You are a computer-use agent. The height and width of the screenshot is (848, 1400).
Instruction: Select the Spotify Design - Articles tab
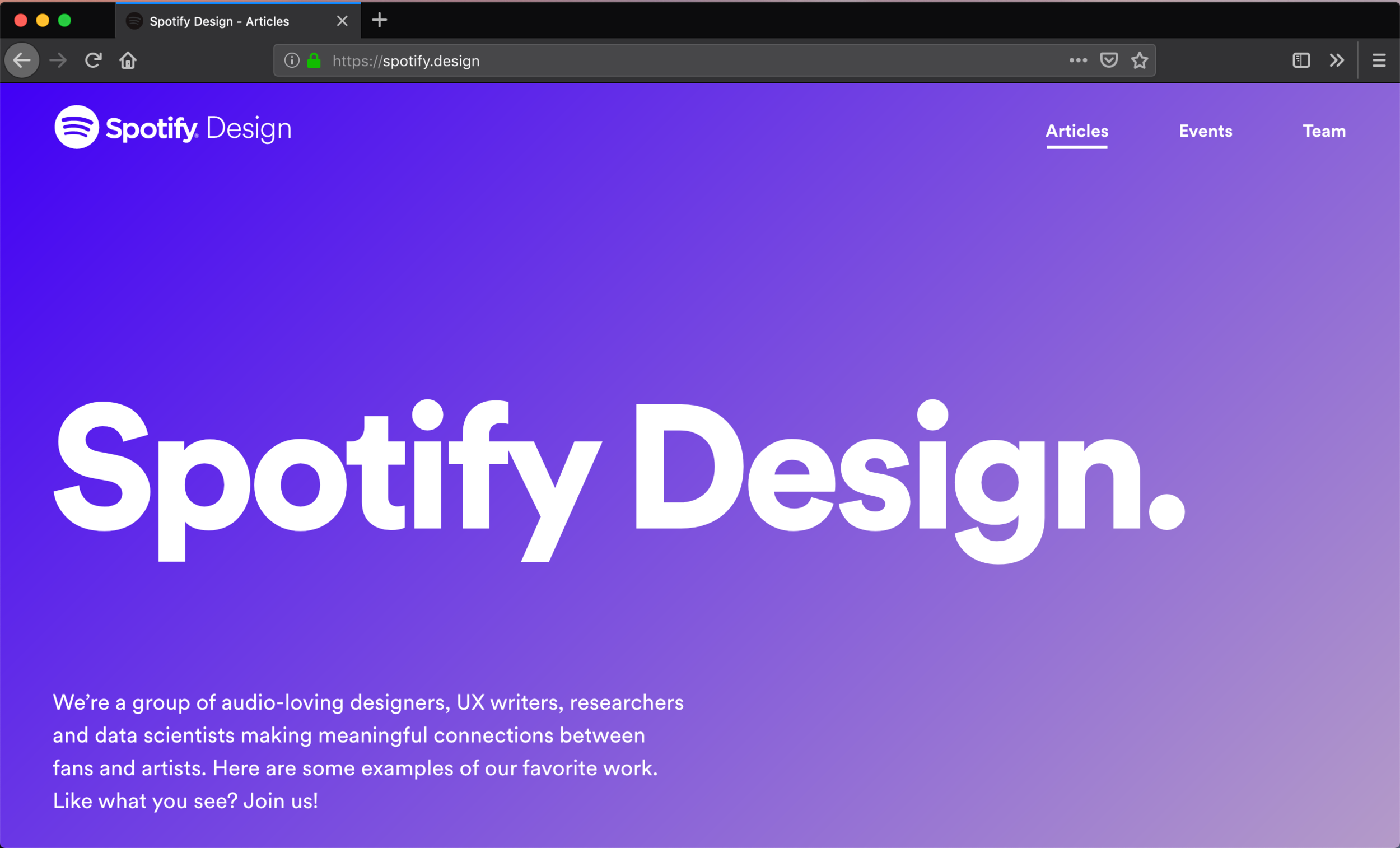(237, 21)
